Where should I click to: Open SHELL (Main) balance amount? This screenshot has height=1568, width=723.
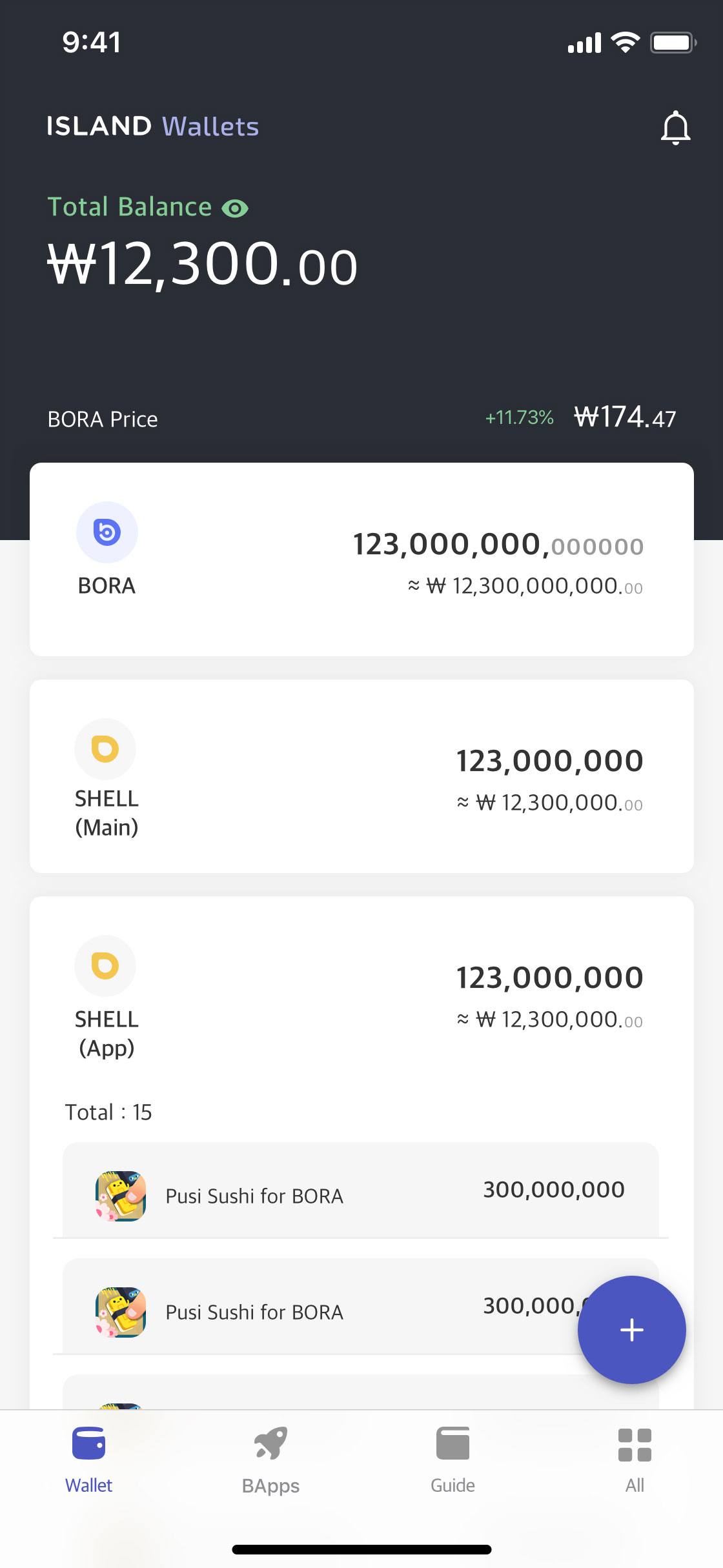pos(549,761)
